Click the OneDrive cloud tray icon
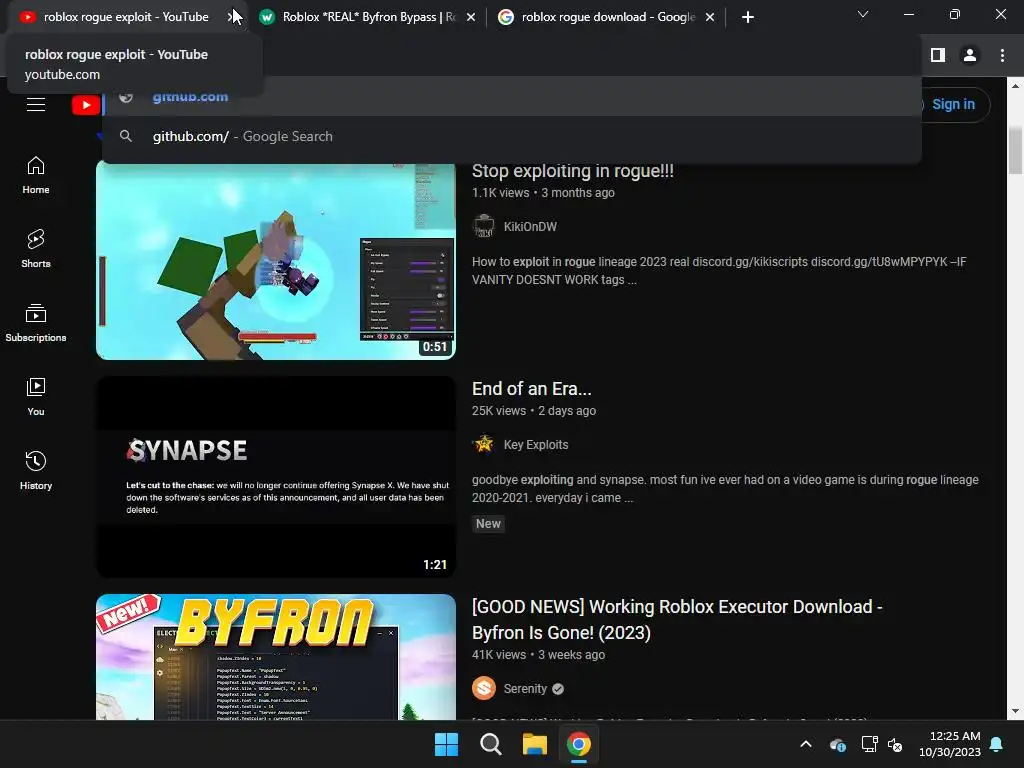Viewport: 1024px width, 768px height. pos(837,744)
